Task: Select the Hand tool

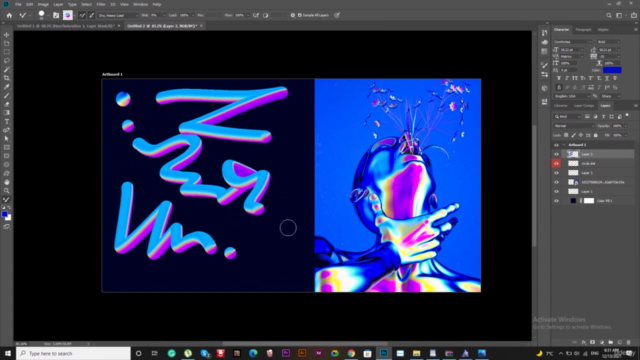Action: (x=7, y=182)
